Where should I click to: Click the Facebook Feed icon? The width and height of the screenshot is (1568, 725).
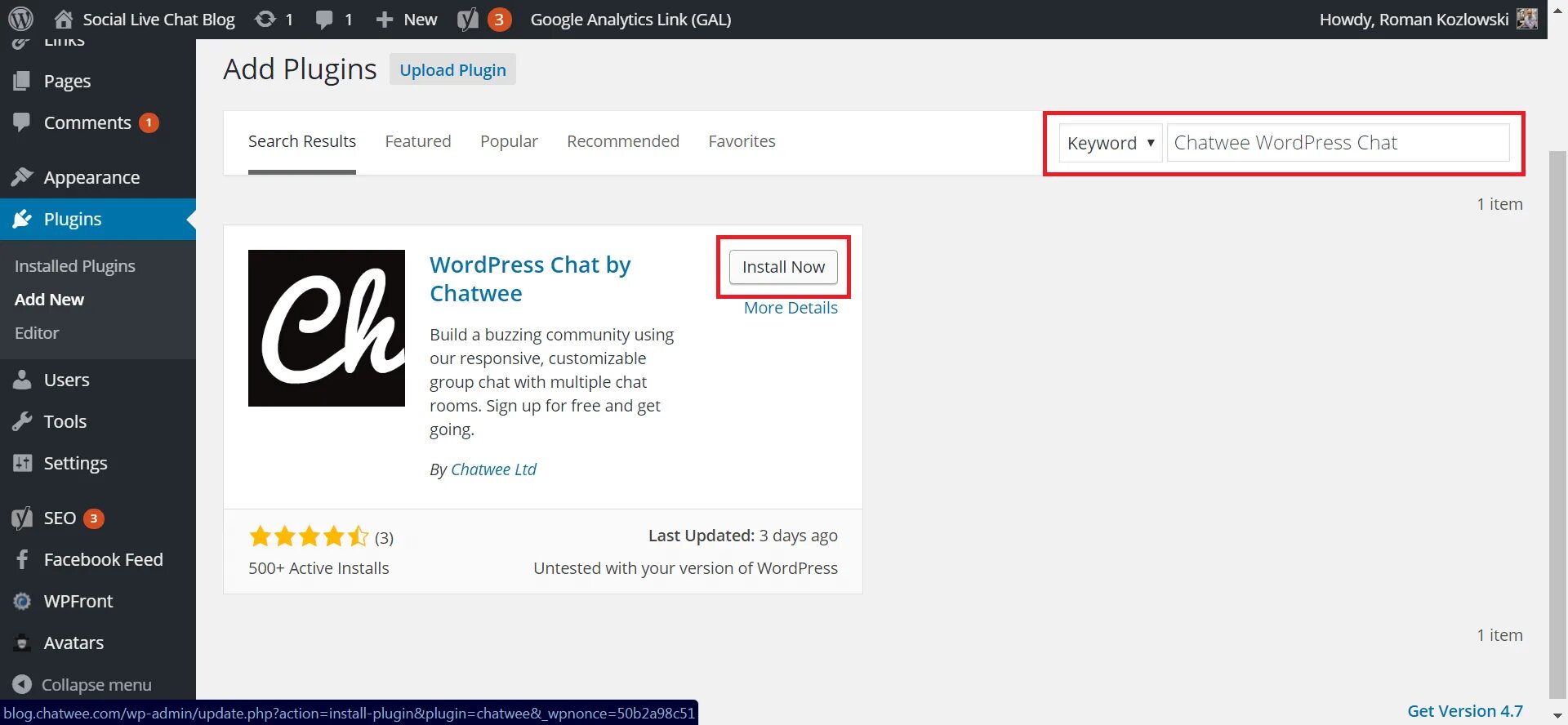pos(22,558)
